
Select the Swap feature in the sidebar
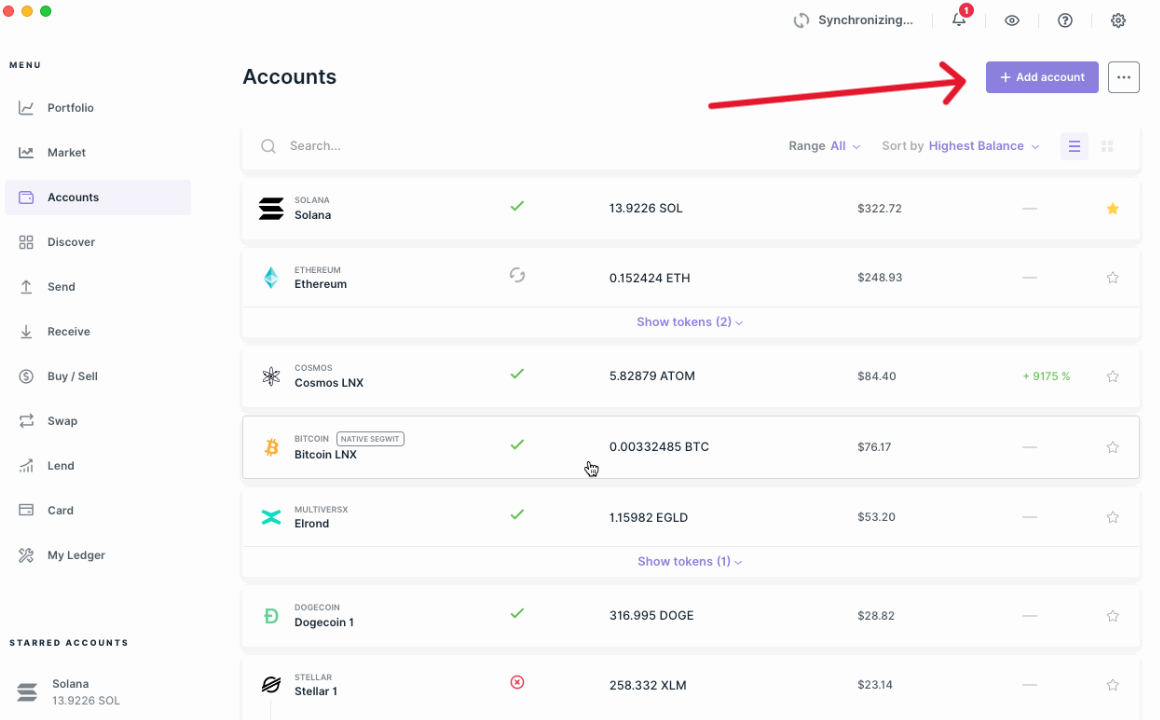pos(63,420)
